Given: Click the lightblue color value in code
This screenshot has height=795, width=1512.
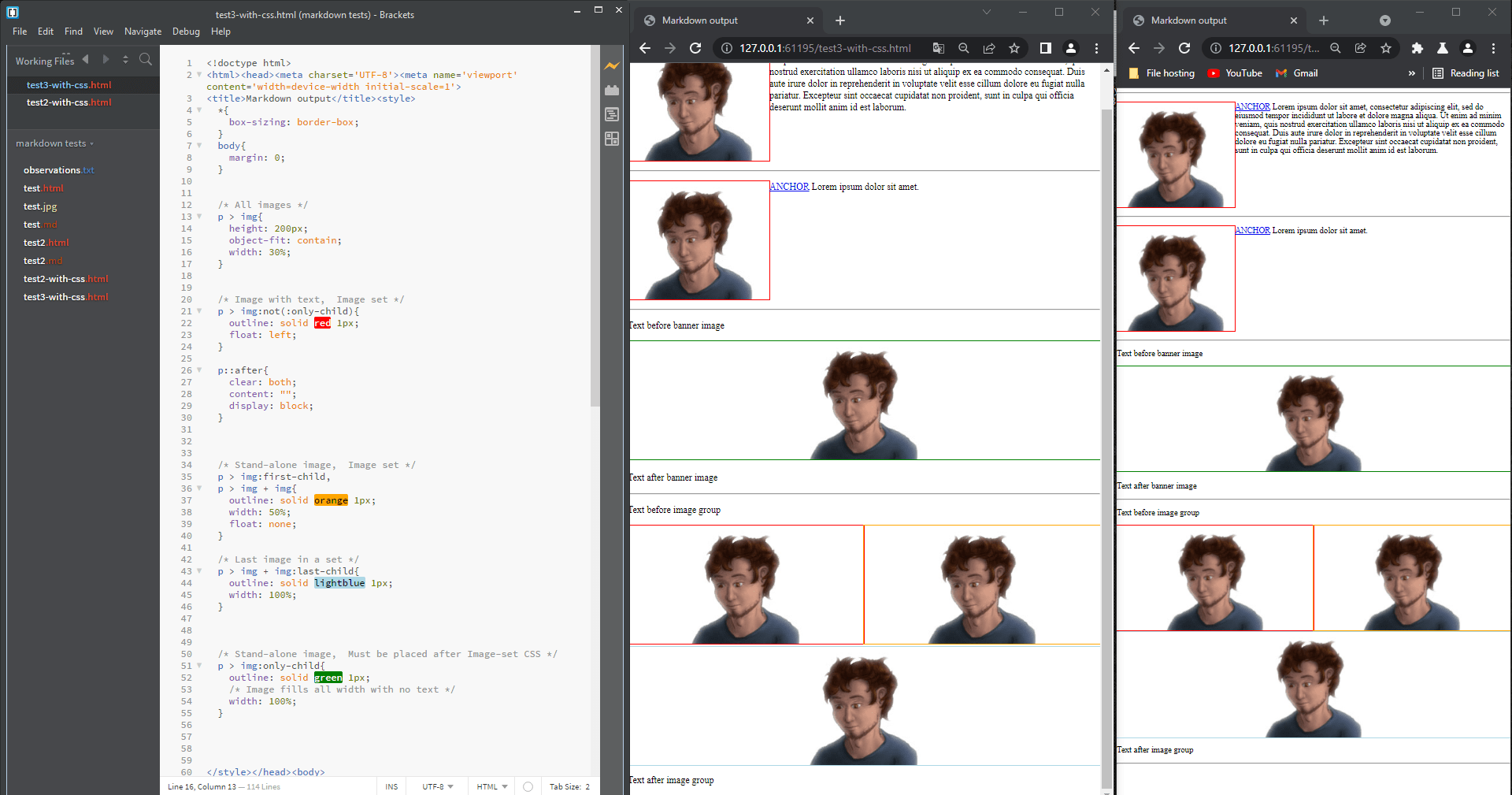Looking at the screenshot, I should point(339,583).
